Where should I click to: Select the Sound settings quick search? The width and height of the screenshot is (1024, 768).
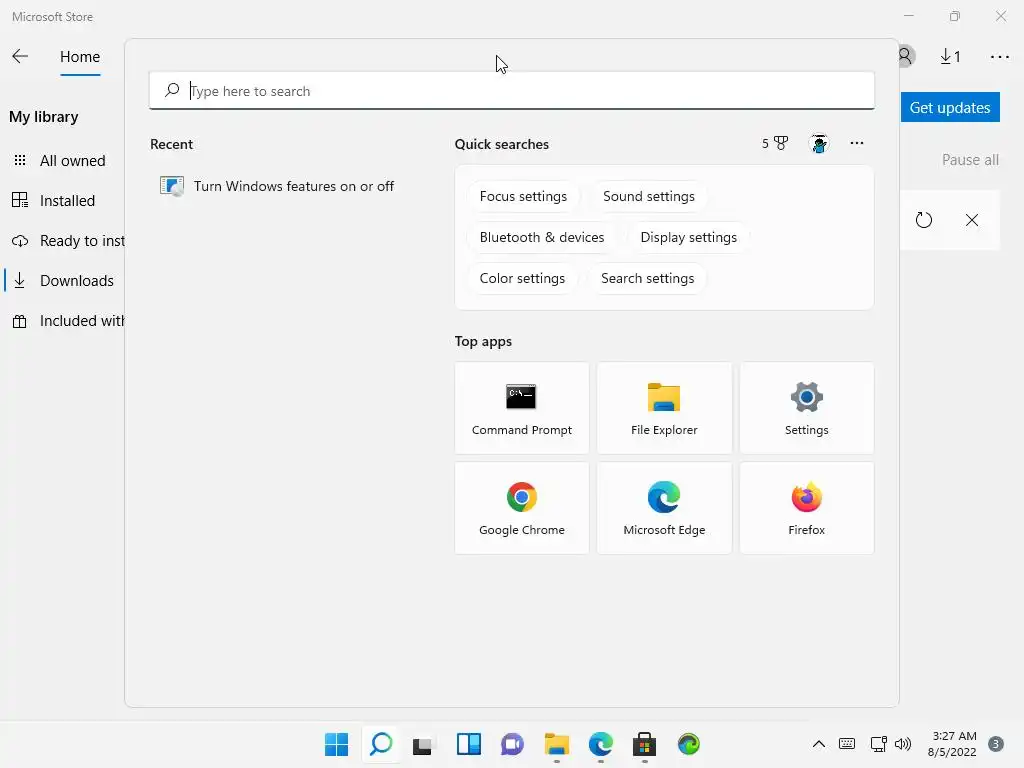pyautogui.click(x=648, y=197)
